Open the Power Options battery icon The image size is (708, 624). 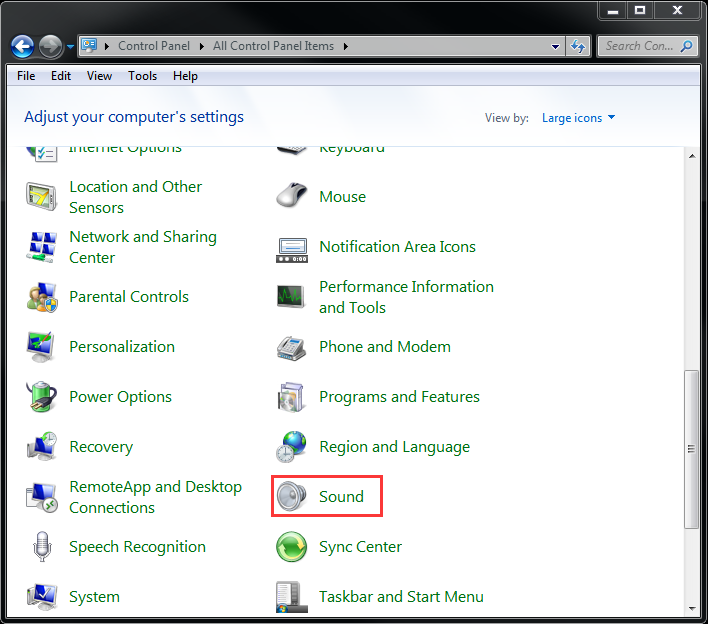click(x=42, y=397)
